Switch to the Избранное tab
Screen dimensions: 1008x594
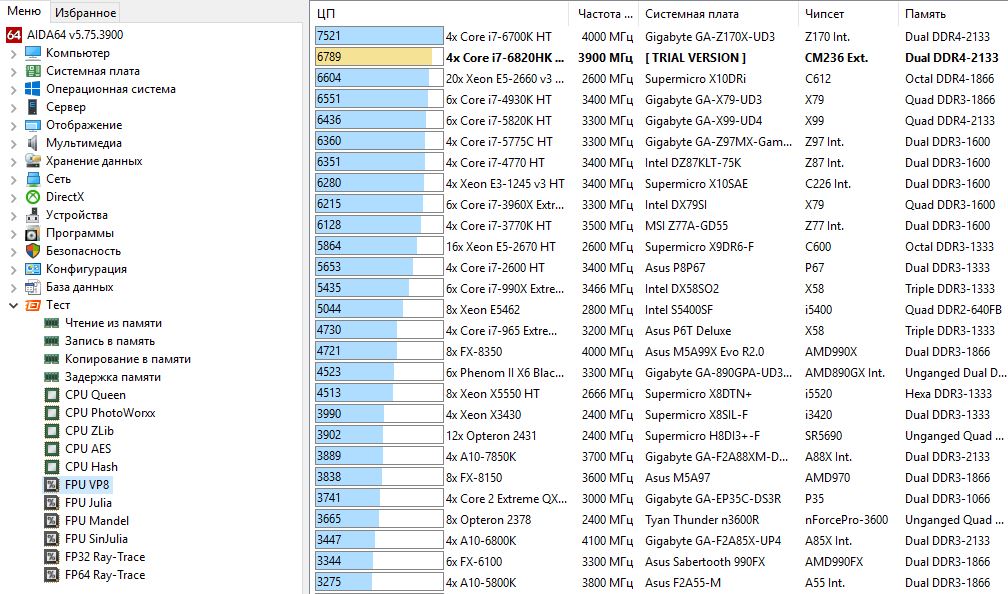[86, 12]
